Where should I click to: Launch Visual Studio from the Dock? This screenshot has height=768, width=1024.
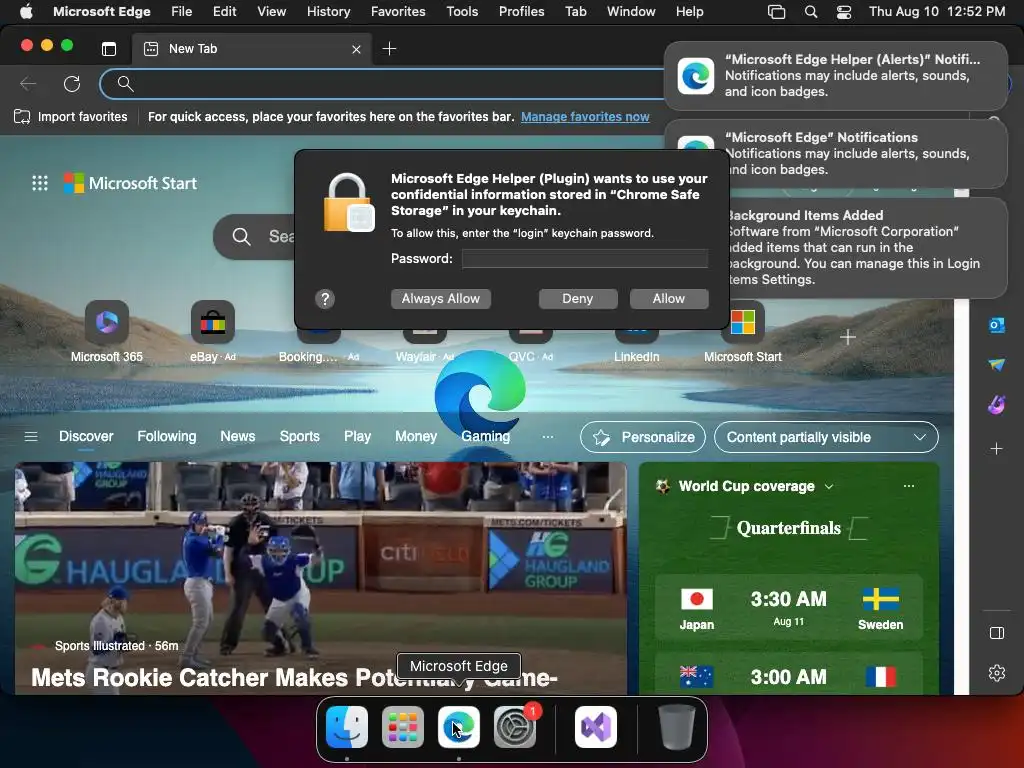tap(596, 727)
